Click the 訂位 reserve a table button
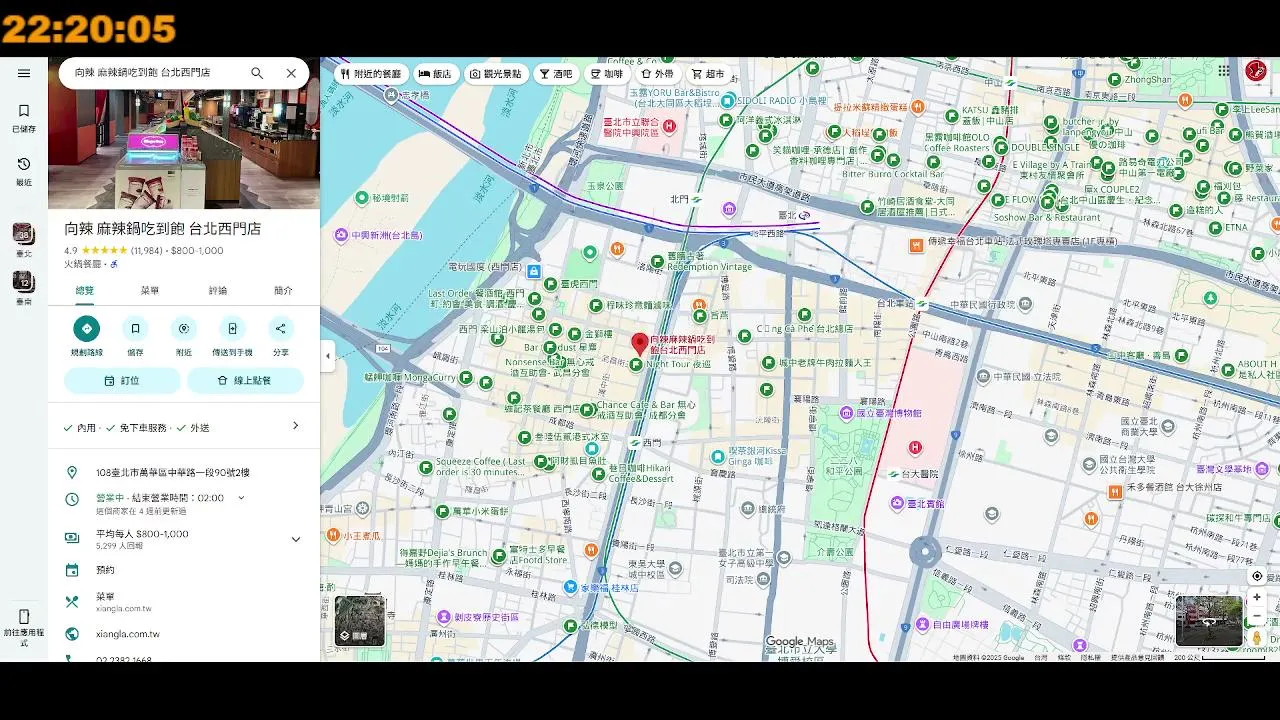This screenshot has height=720, width=1280. (x=122, y=381)
